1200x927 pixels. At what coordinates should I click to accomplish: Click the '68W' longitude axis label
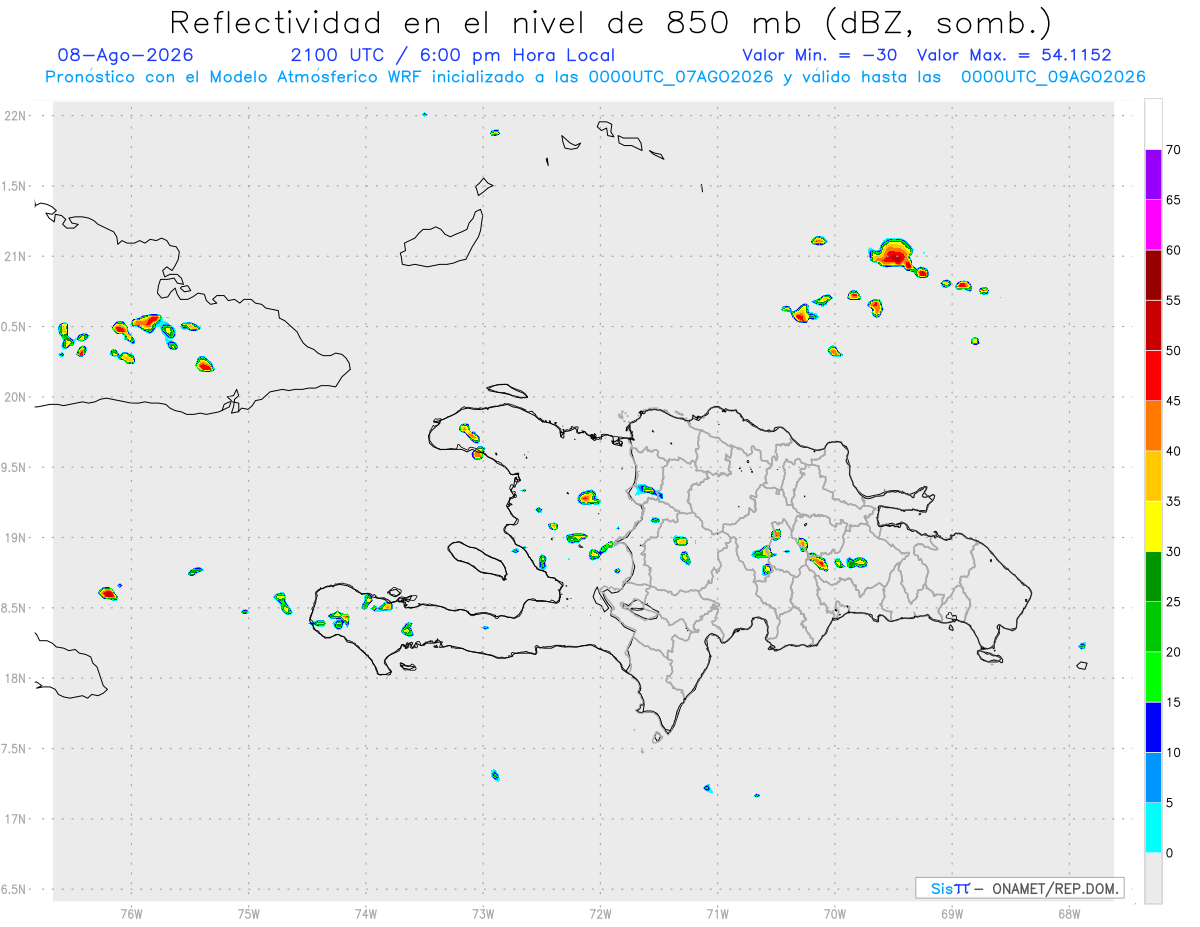click(x=1069, y=913)
